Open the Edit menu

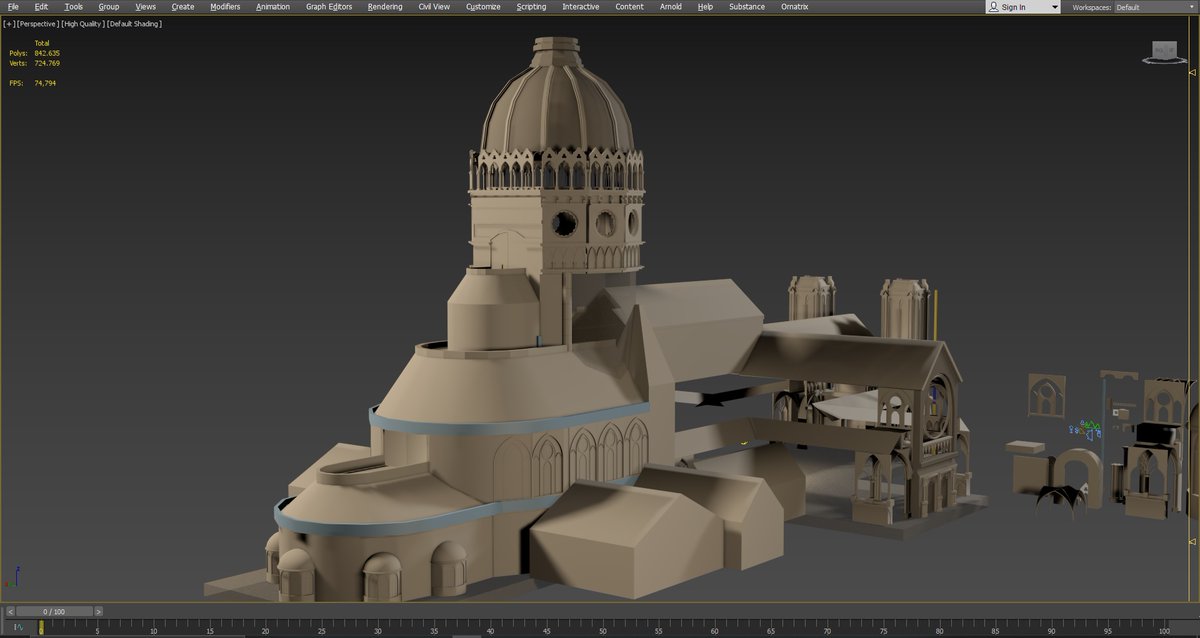click(x=41, y=7)
